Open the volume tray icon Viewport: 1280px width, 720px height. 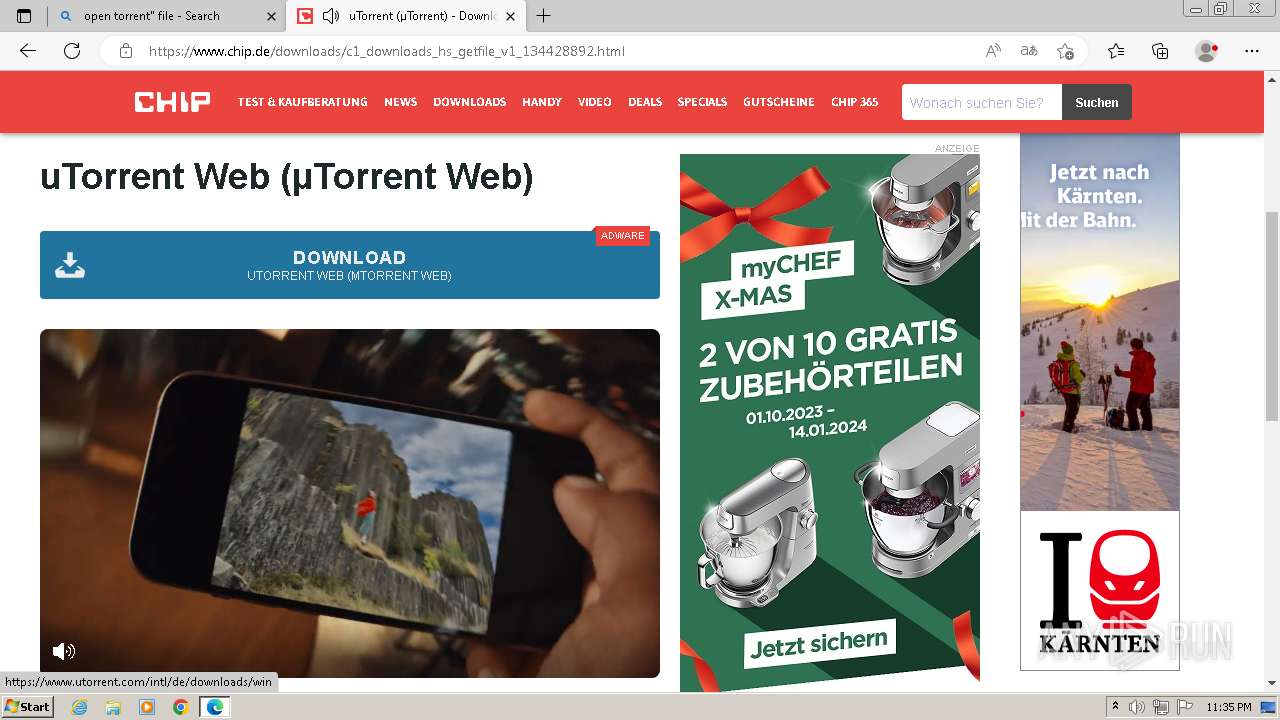1137,707
